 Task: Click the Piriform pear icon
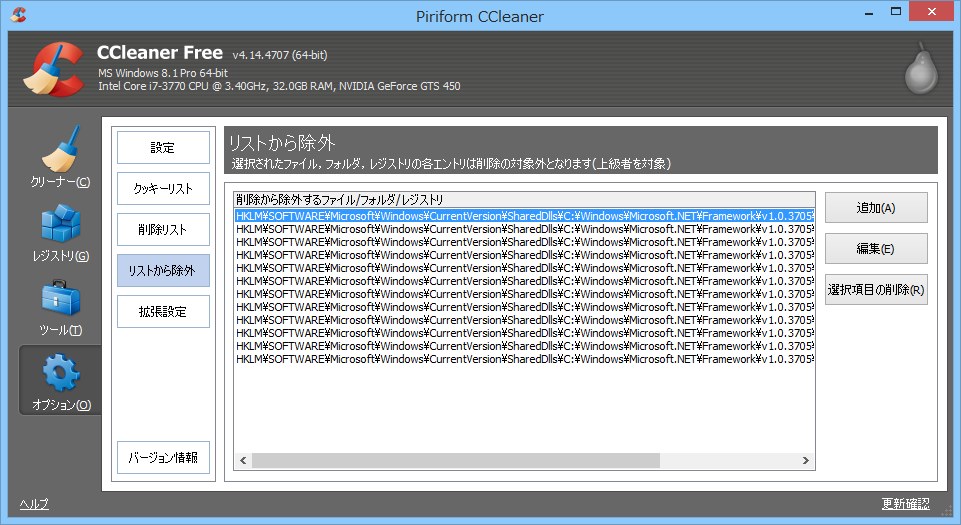[x=921, y=68]
